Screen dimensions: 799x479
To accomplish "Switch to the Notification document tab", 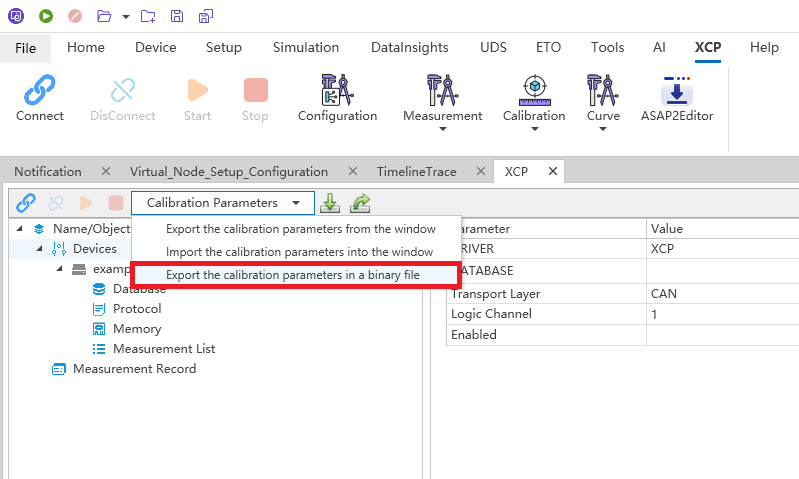I will pyautogui.click(x=48, y=172).
